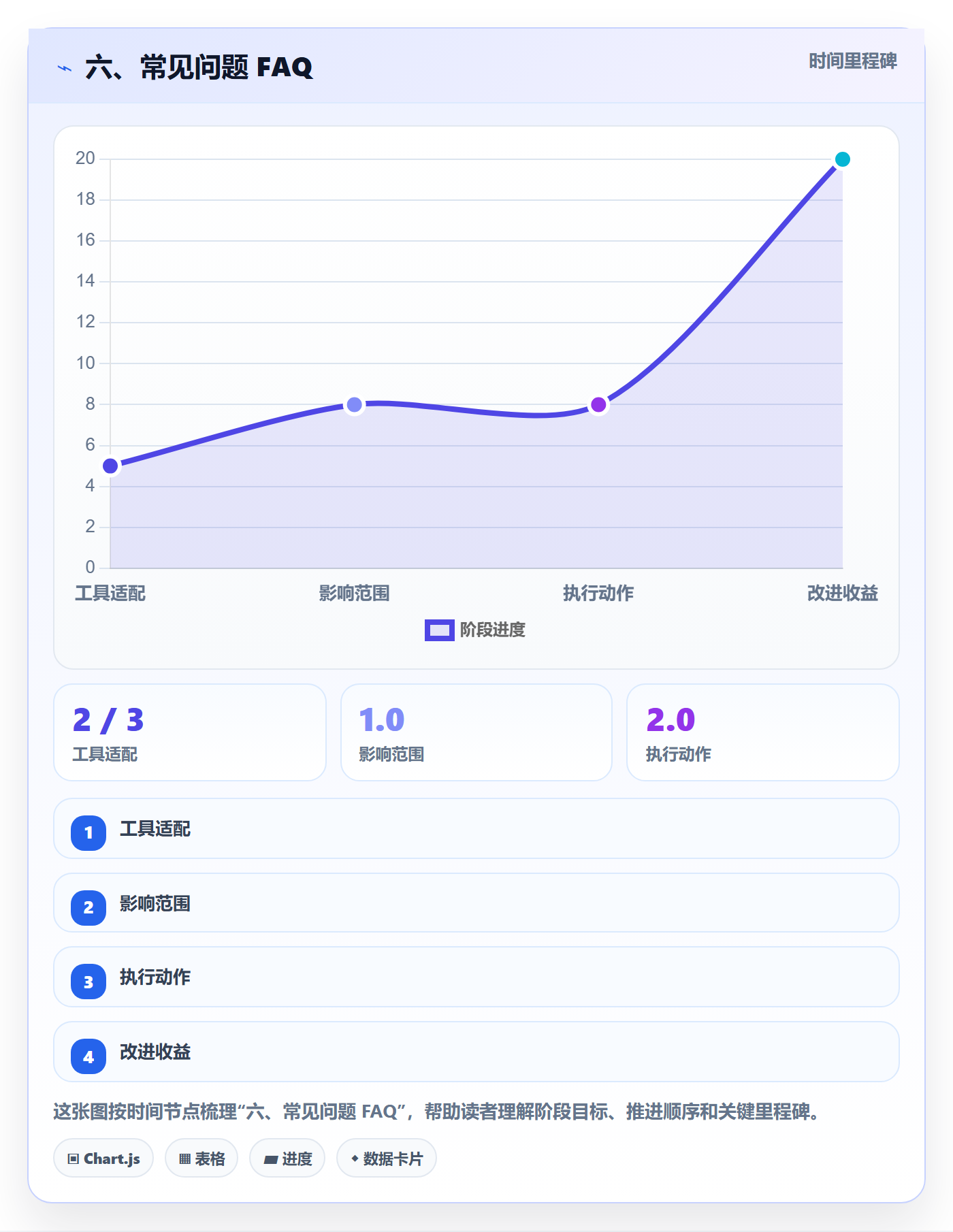Click the lightning icon beside the FAQ title
The image size is (953, 1232).
(65, 68)
